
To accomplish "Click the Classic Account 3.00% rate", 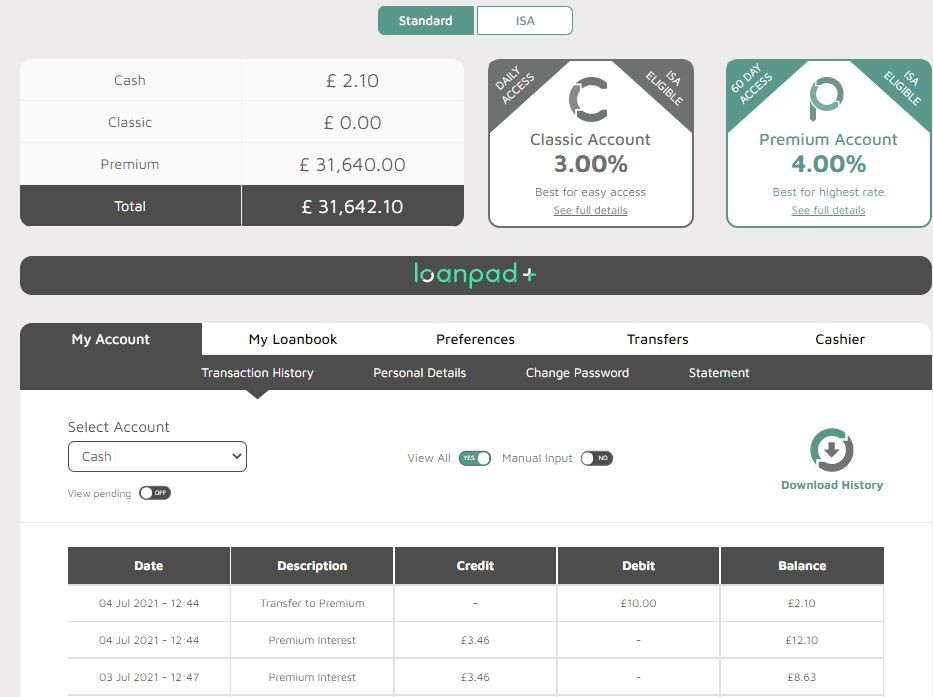I will pyautogui.click(x=591, y=164).
